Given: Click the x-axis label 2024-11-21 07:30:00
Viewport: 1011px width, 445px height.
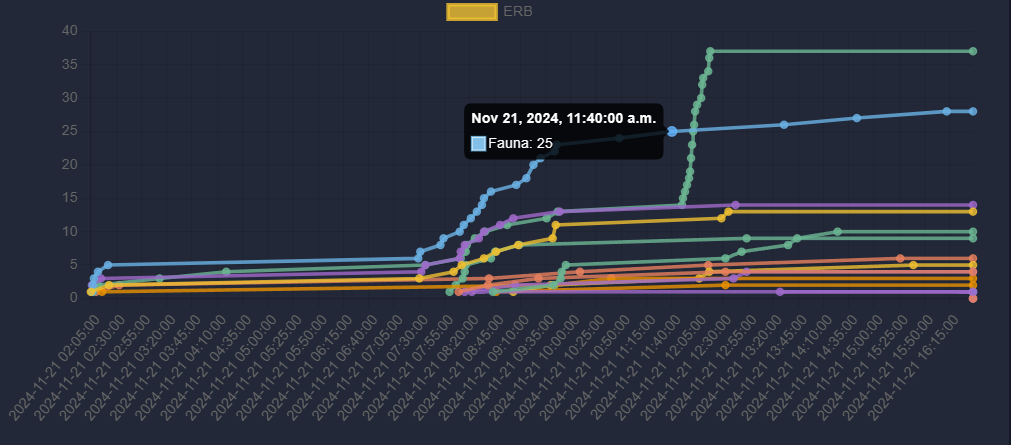Looking at the screenshot, I should [x=383, y=366].
